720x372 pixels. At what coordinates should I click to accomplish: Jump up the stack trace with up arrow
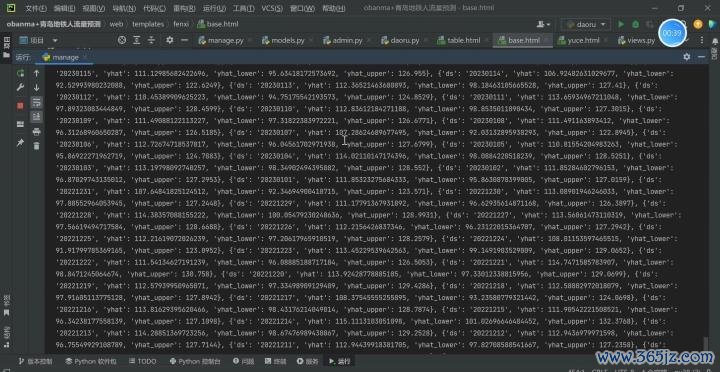36,73
